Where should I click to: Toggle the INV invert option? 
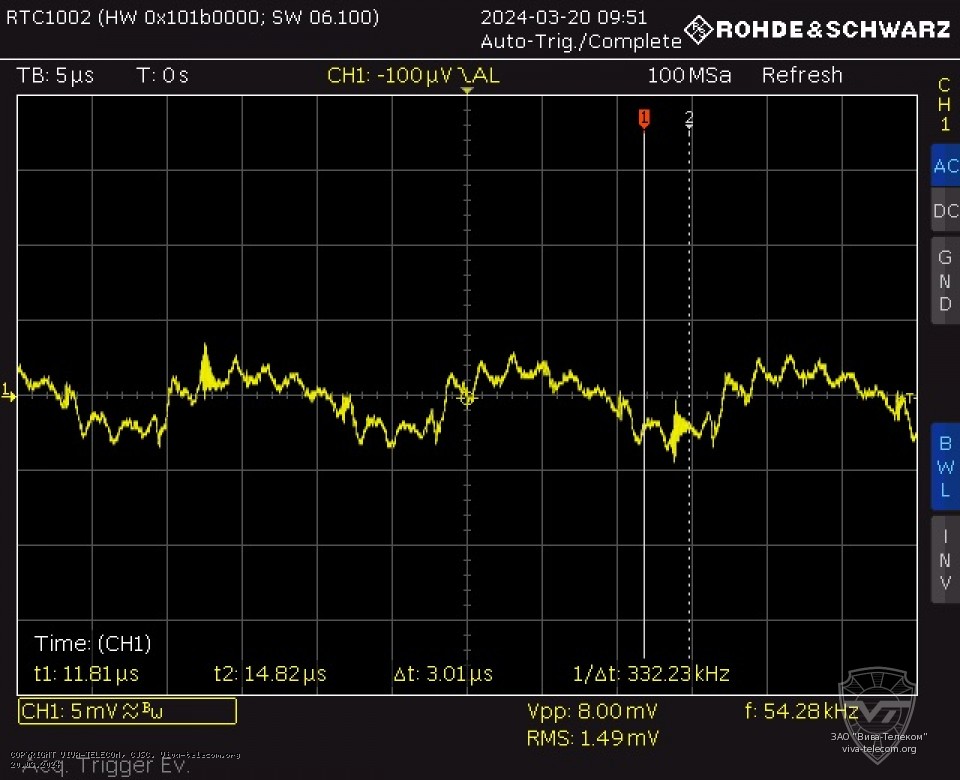point(944,558)
